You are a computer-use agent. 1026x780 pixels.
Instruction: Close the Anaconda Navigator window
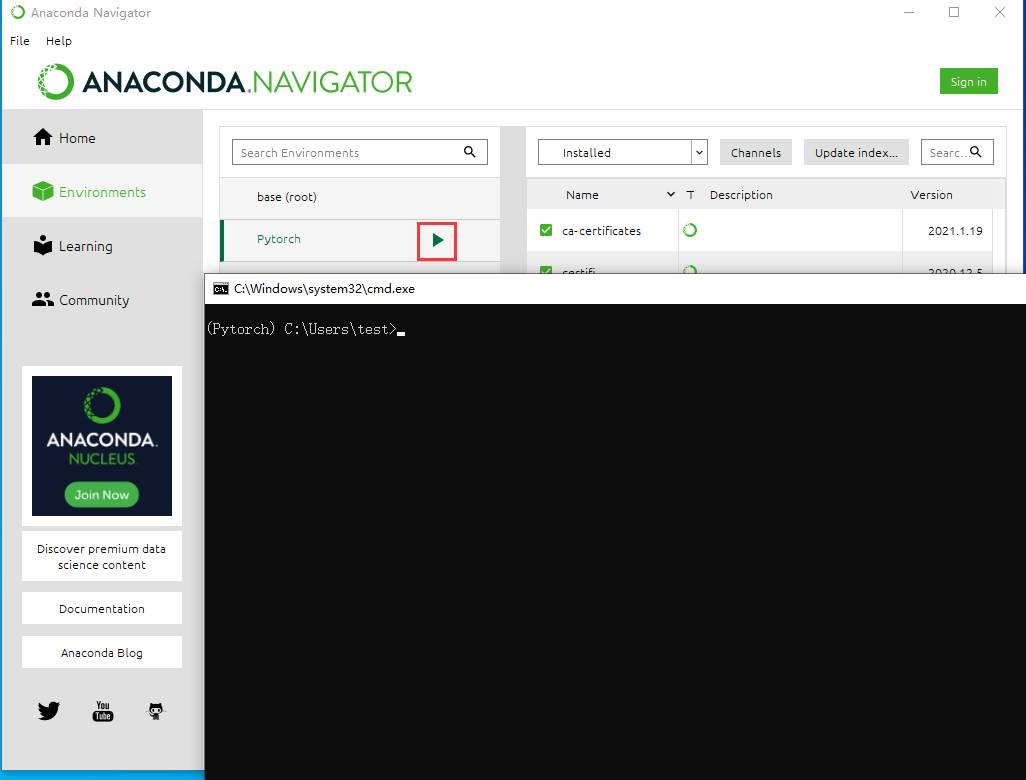coord(1000,12)
